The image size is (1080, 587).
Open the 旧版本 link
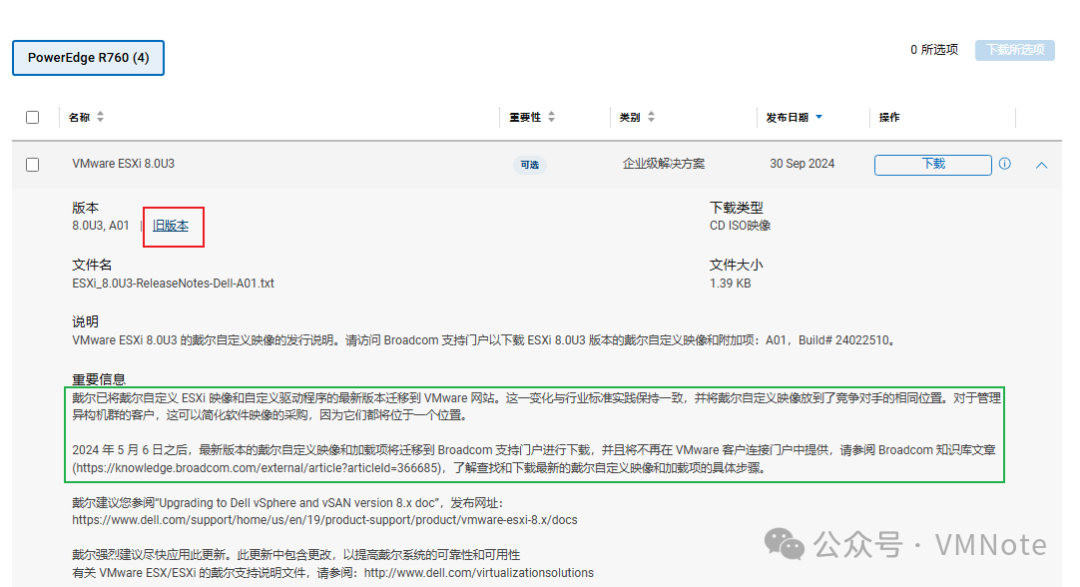pyautogui.click(x=170, y=226)
